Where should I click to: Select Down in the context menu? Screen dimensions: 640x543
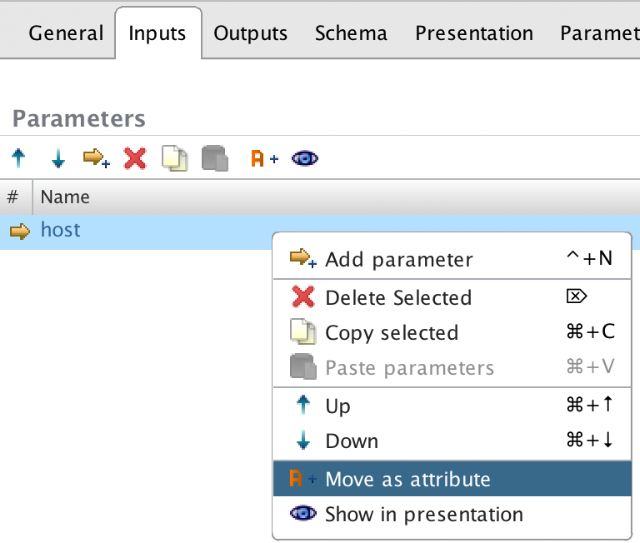coord(351,441)
